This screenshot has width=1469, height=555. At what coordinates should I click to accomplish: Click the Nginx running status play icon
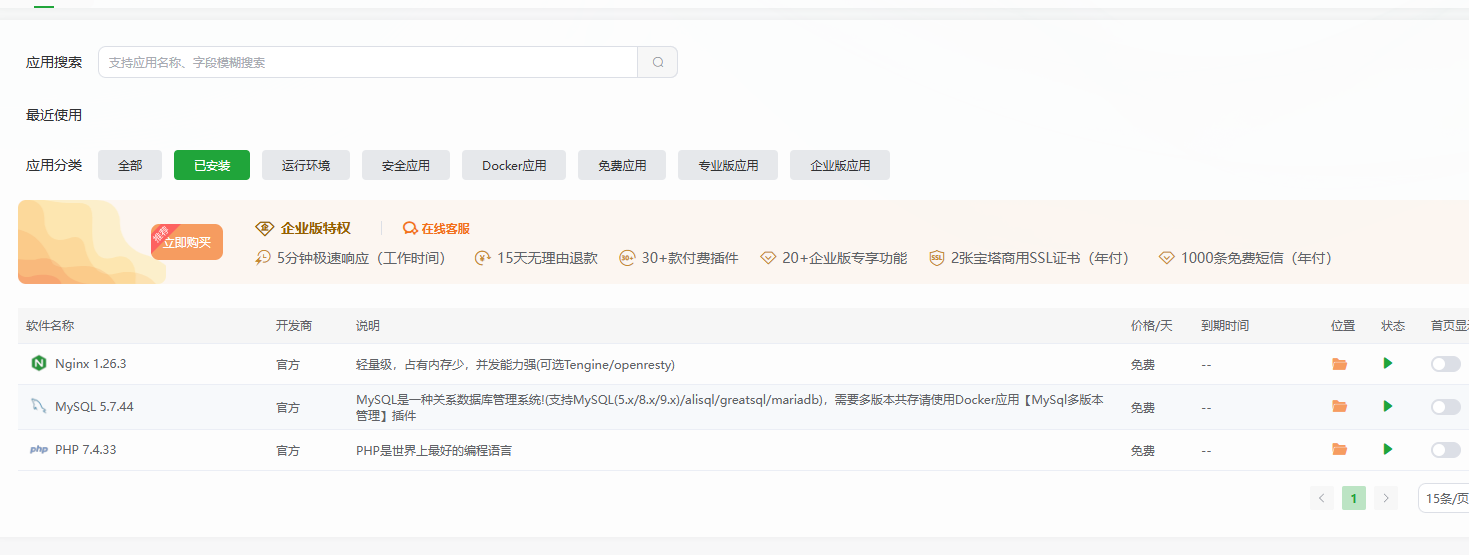[1388, 363]
